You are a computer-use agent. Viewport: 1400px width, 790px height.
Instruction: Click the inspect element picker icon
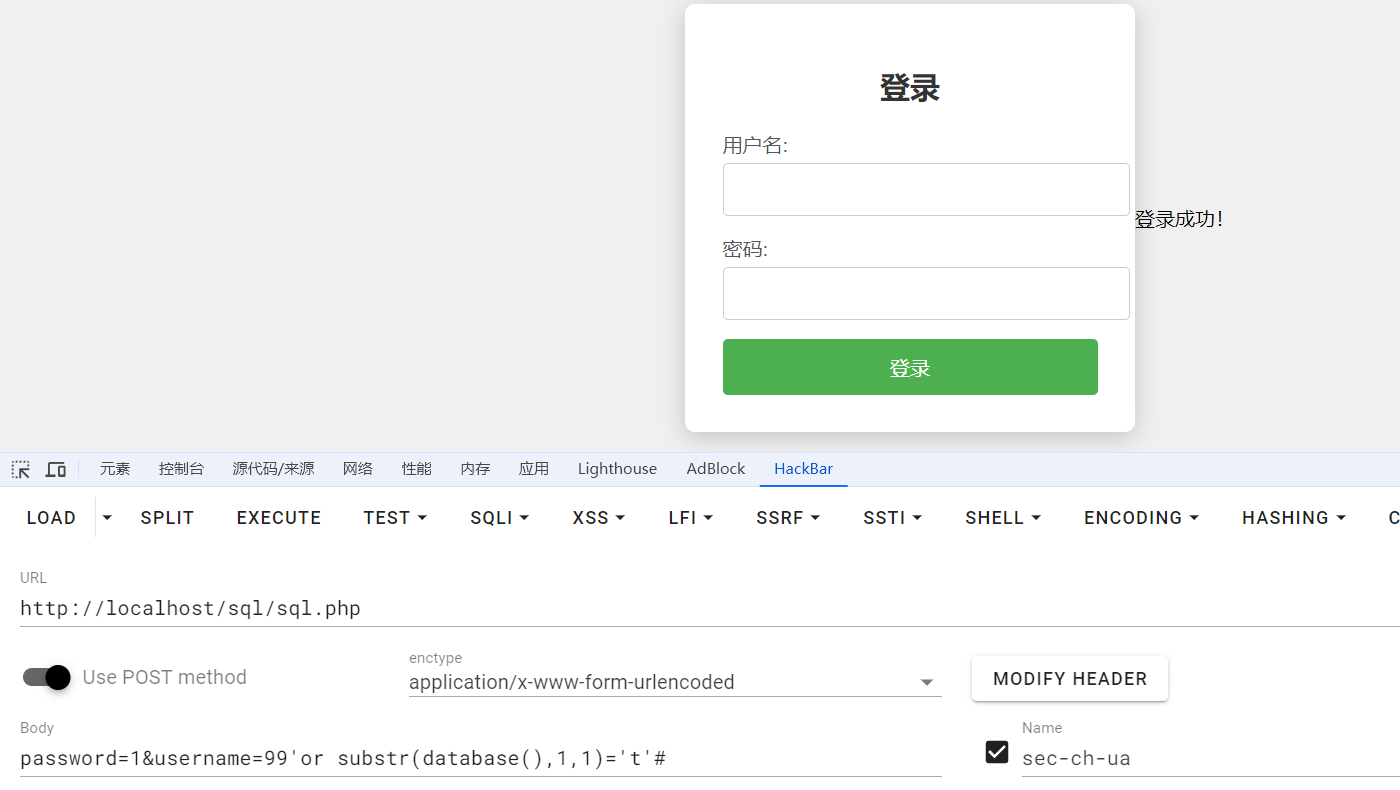(21, 469)
